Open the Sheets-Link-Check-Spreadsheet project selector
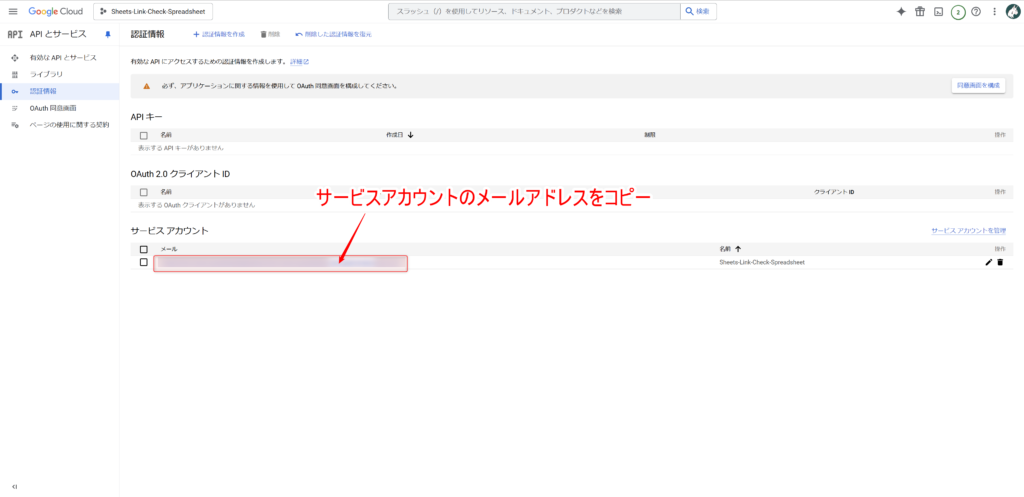 pyautogui.click(x=153, y=11)
